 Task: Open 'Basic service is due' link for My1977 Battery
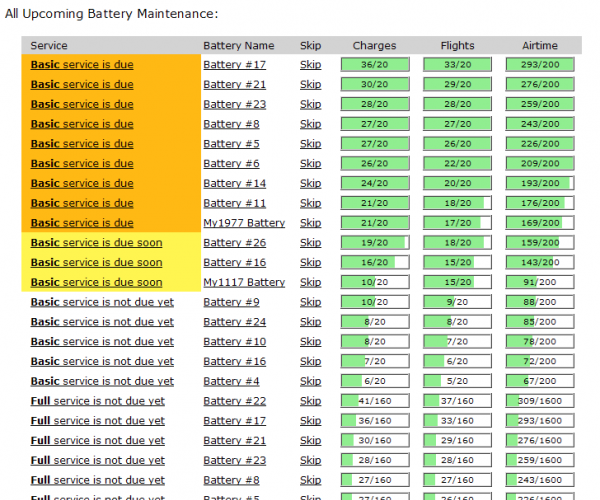click(x=82, y=223)
